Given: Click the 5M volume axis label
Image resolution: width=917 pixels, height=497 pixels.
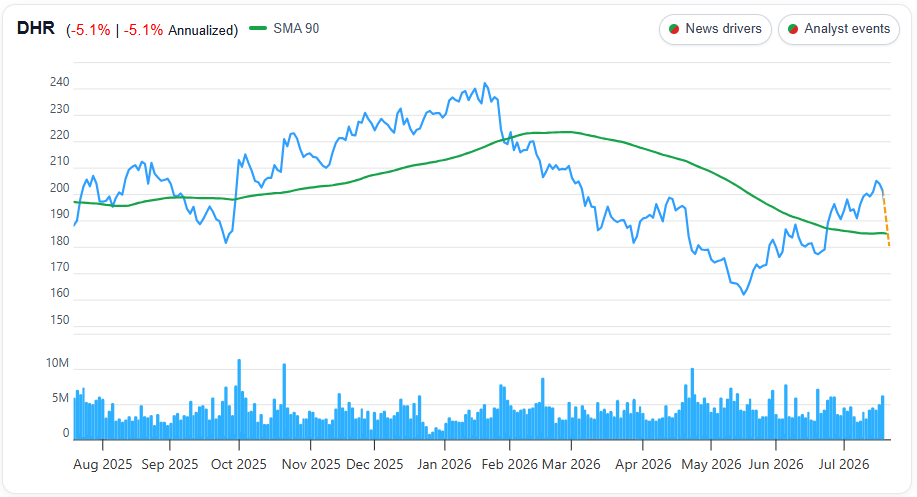Looking at the screenshot, I should coord(61,398).
